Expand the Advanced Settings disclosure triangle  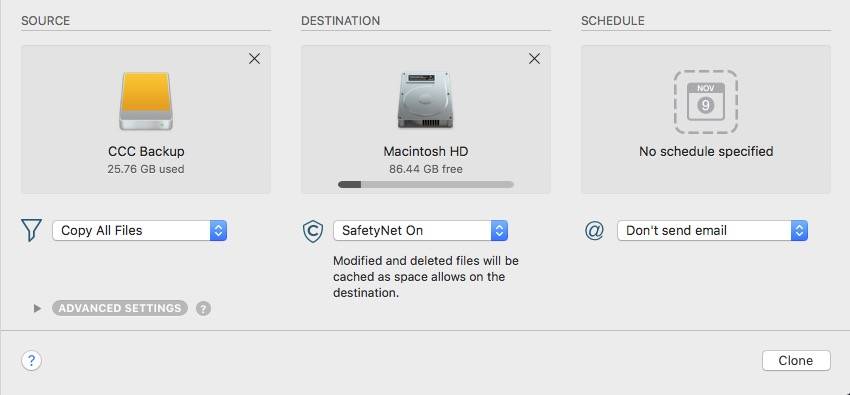(x=37, y=308)
